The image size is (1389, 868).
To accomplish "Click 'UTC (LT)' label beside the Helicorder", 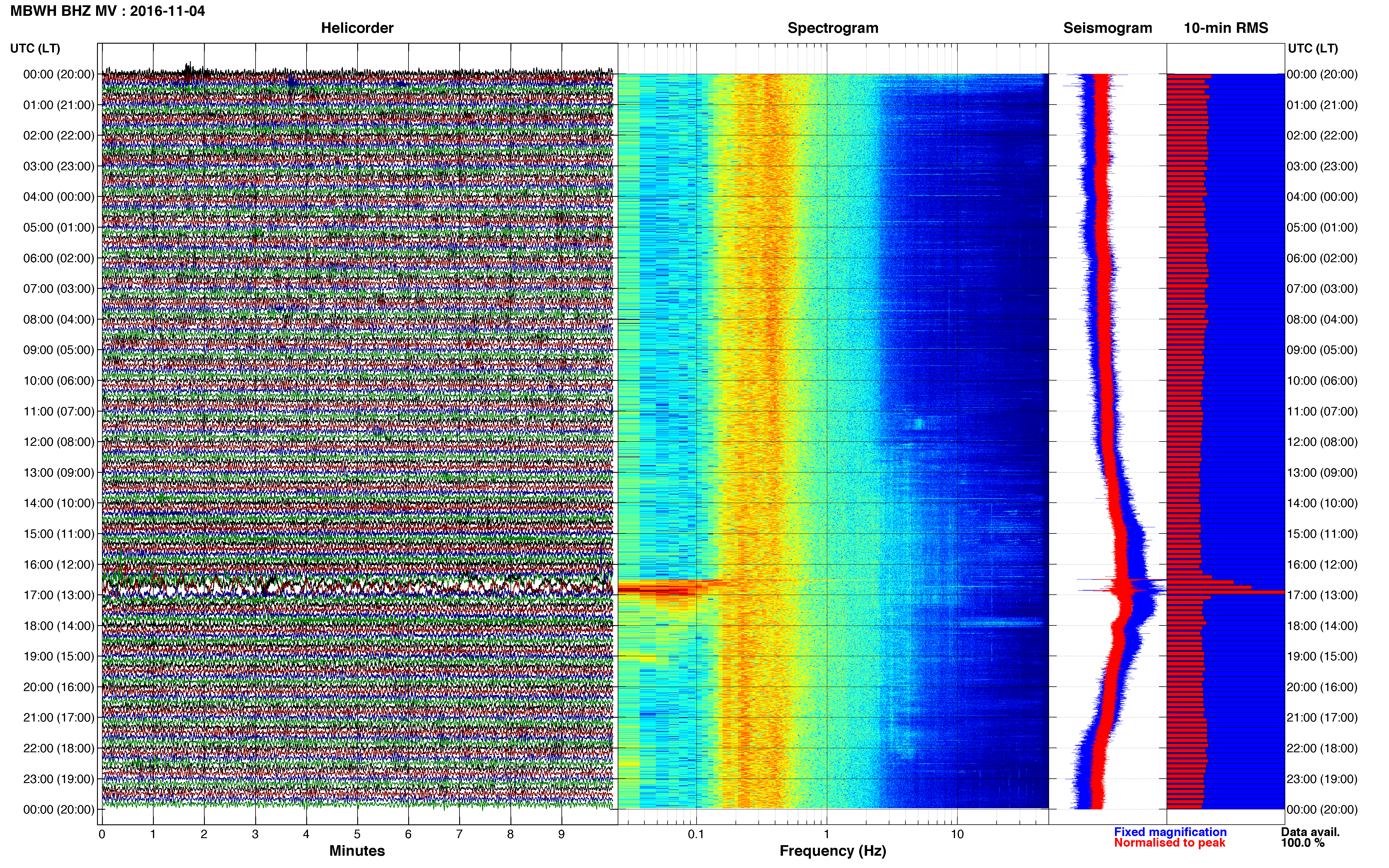I will (x=35, y=48).
